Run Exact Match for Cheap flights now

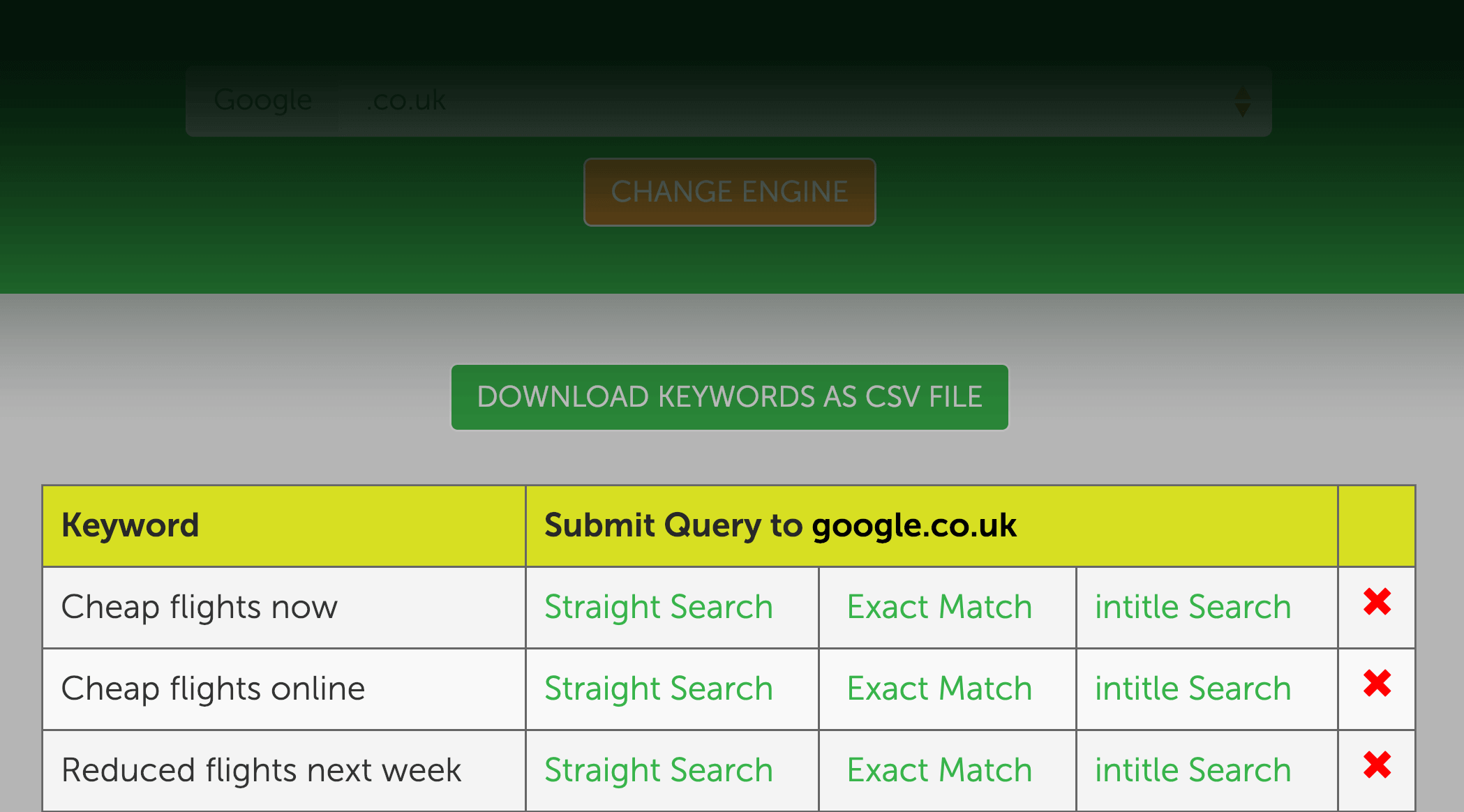coord(939,607)
